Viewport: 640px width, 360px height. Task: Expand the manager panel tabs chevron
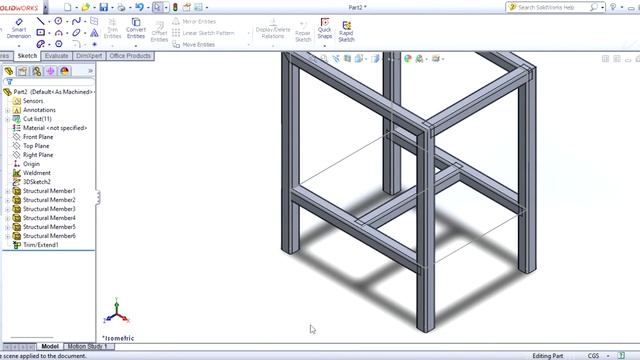(x=90, y=71)
